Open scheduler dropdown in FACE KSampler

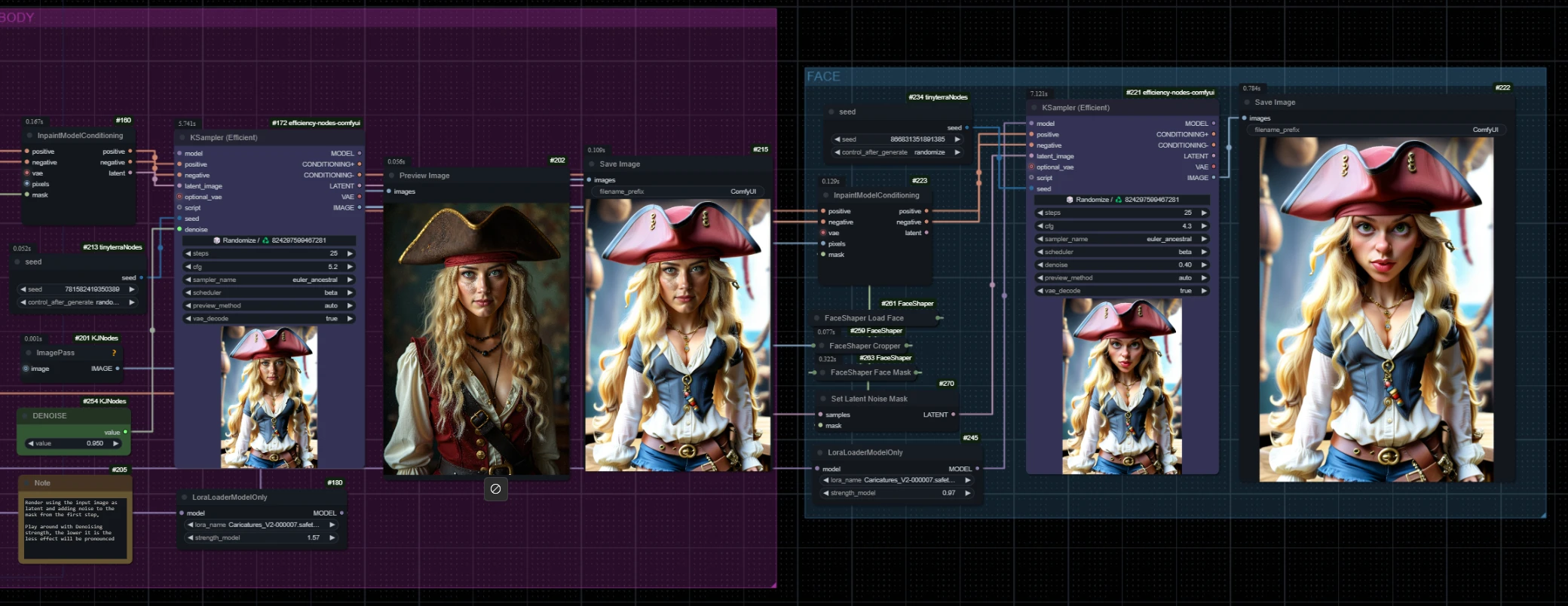click(1122, 252)
